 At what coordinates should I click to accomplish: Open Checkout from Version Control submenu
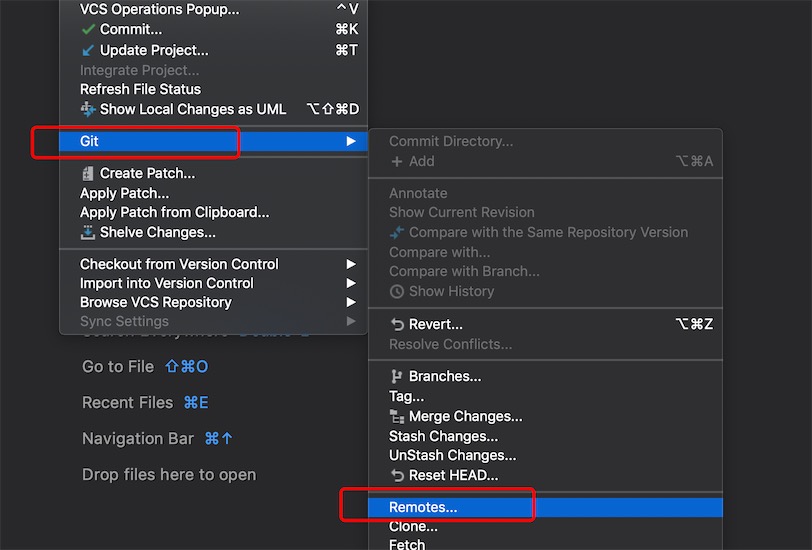point(213,264)
